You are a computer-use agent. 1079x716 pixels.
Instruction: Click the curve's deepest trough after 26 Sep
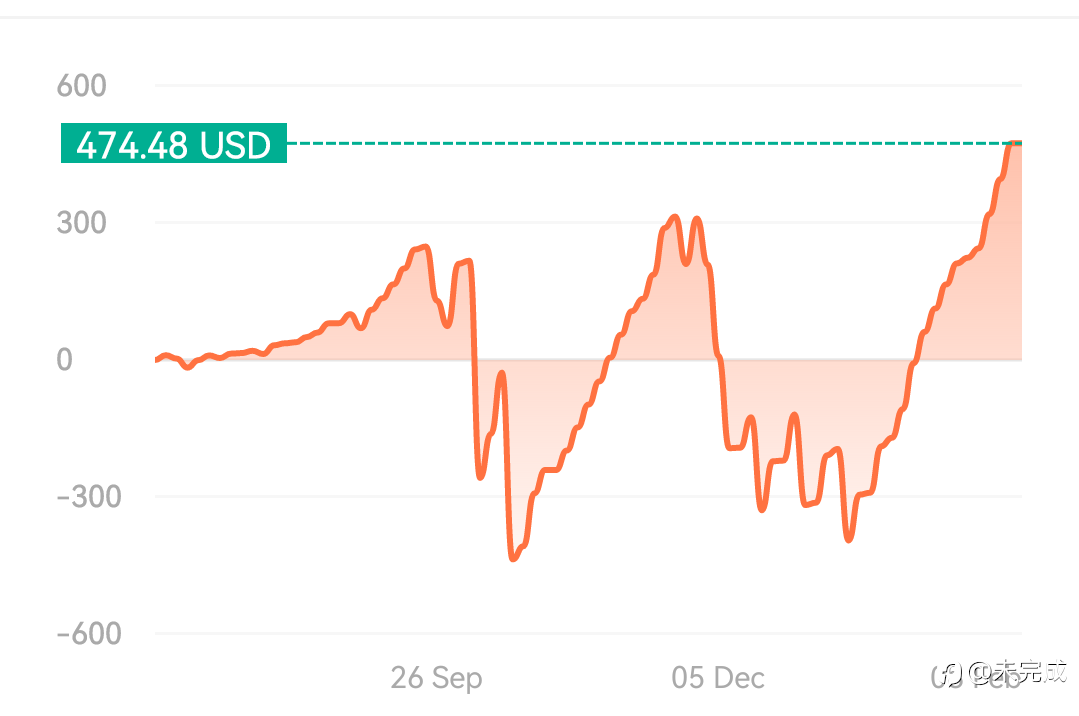click(514, 557)
